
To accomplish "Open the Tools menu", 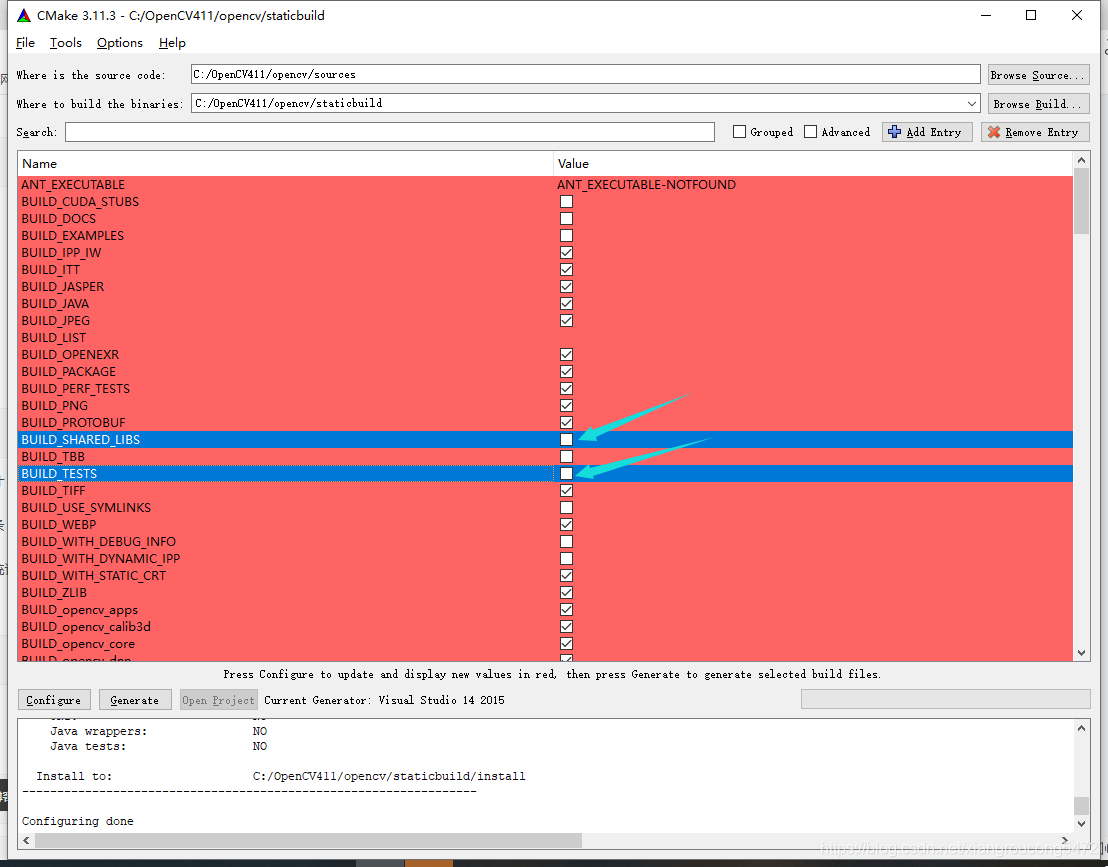I will pos(66,43).
